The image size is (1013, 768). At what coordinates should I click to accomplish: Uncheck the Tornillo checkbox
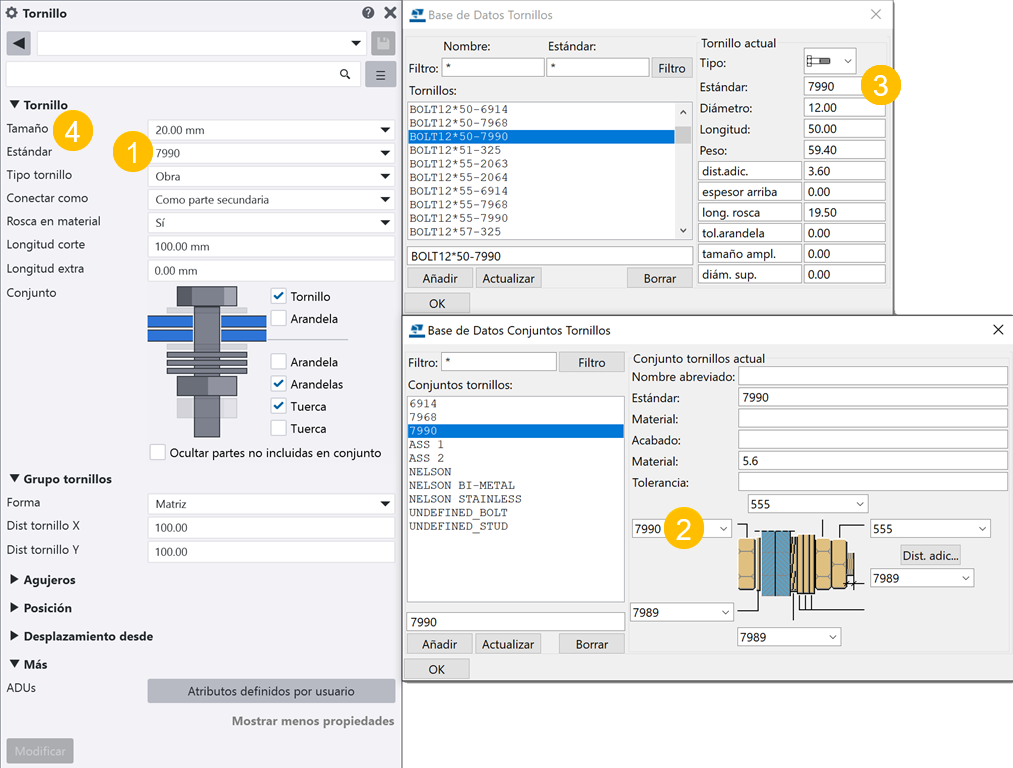tap(279, 296)
